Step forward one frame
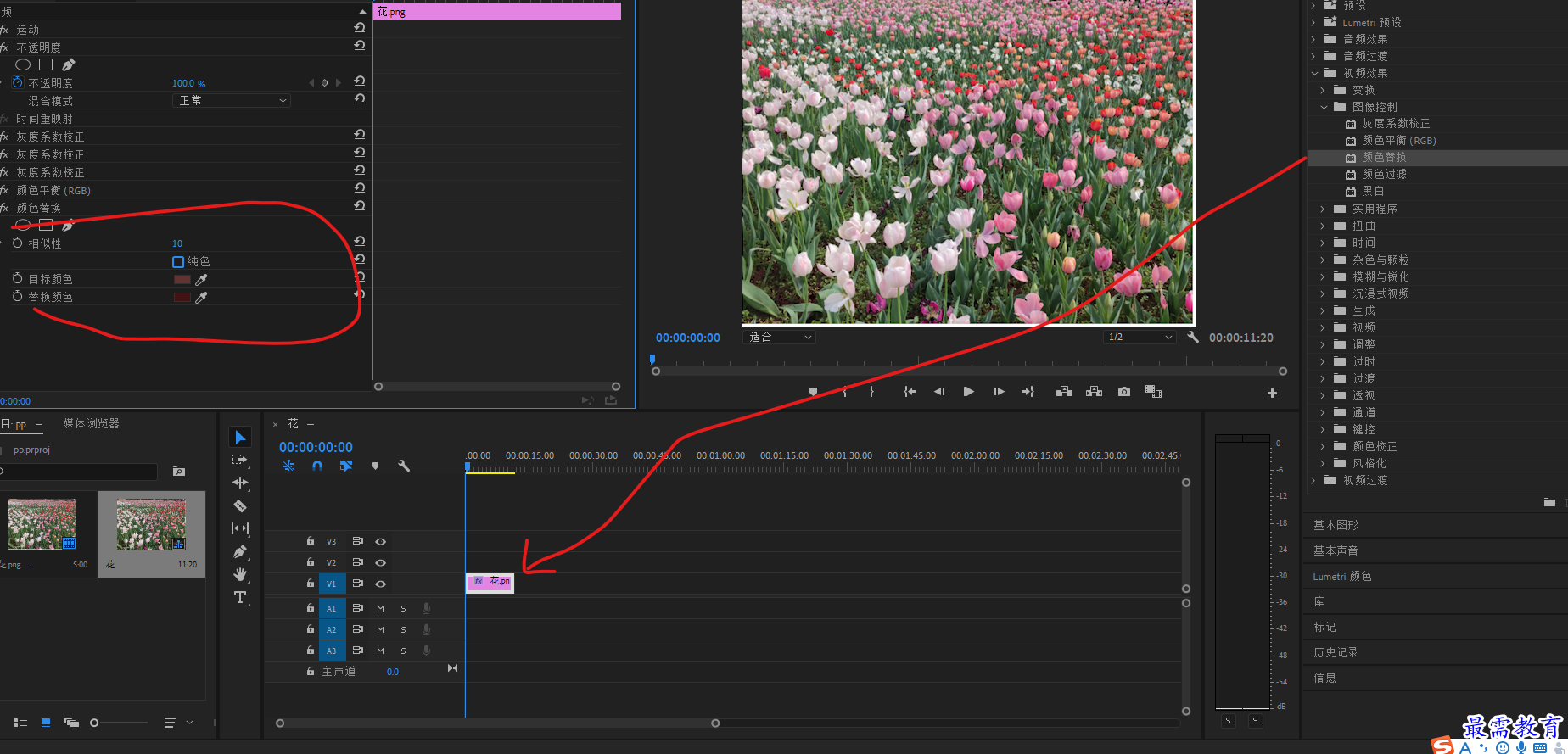1568x754 pixels. (999, 392)
